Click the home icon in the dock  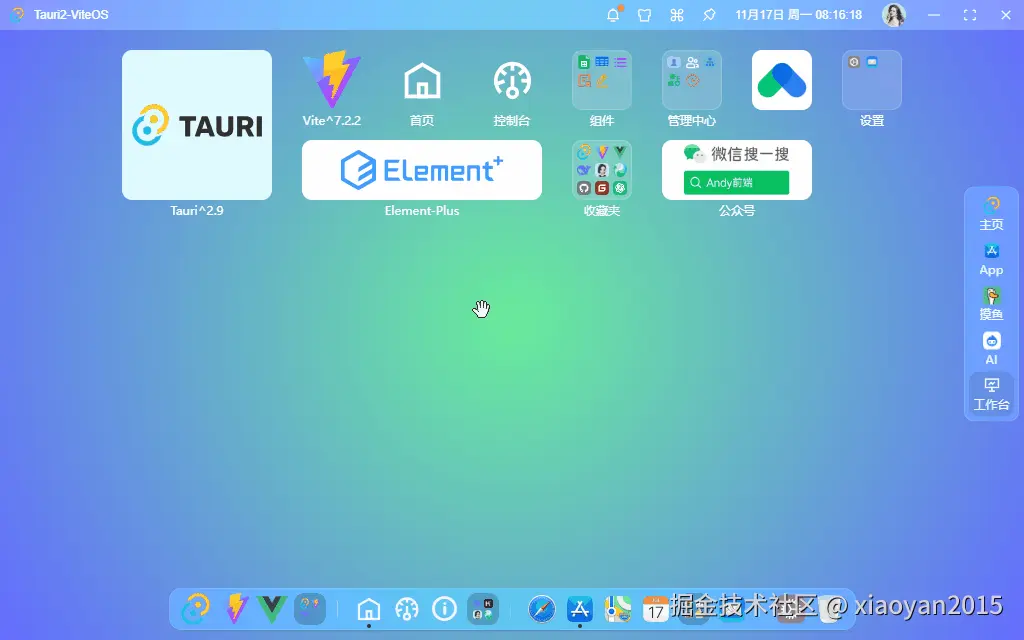(x=369, y=609)
